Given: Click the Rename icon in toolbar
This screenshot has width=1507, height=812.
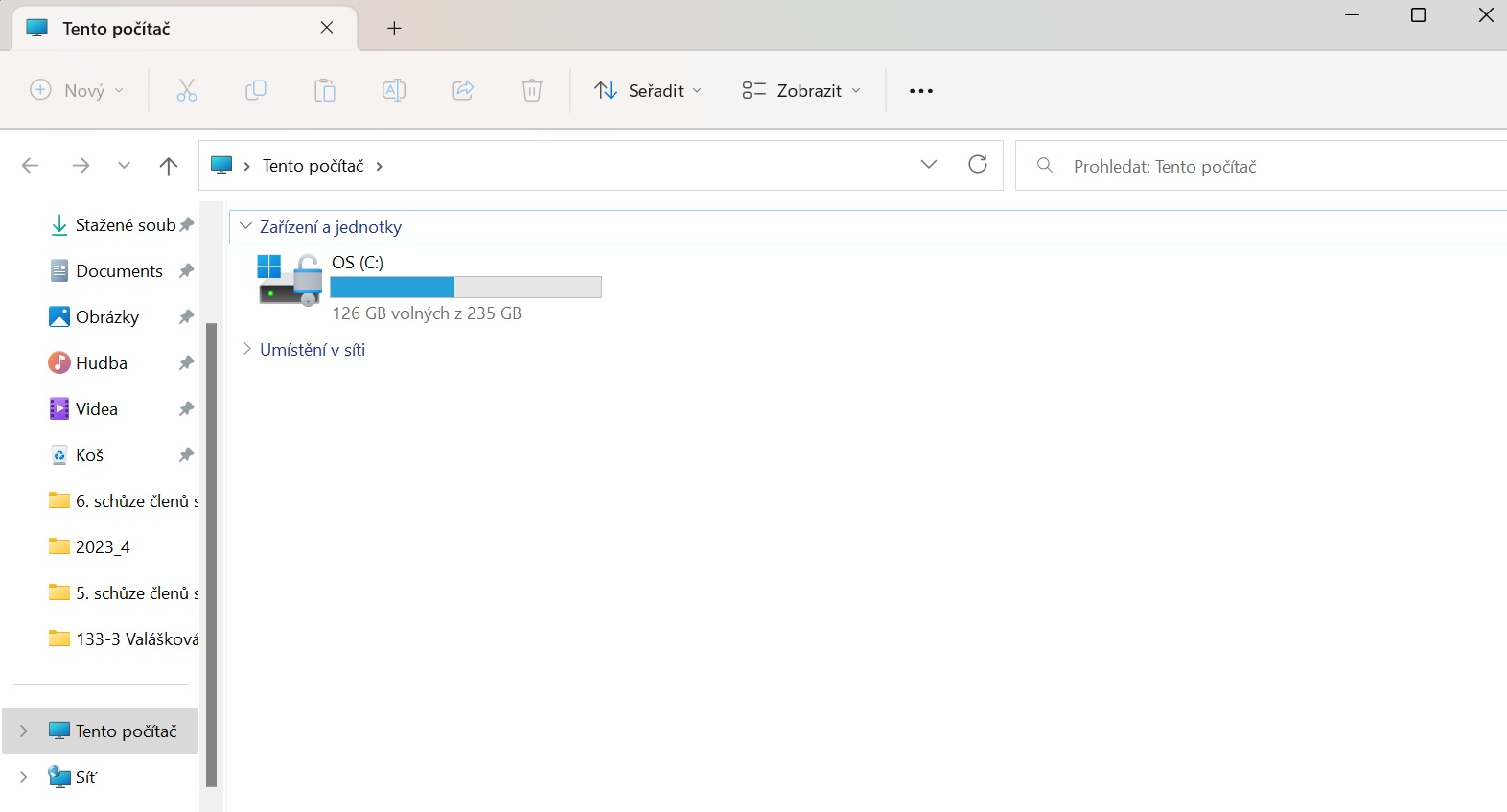Looking at the screenshot, I should (x=394, y=91).
